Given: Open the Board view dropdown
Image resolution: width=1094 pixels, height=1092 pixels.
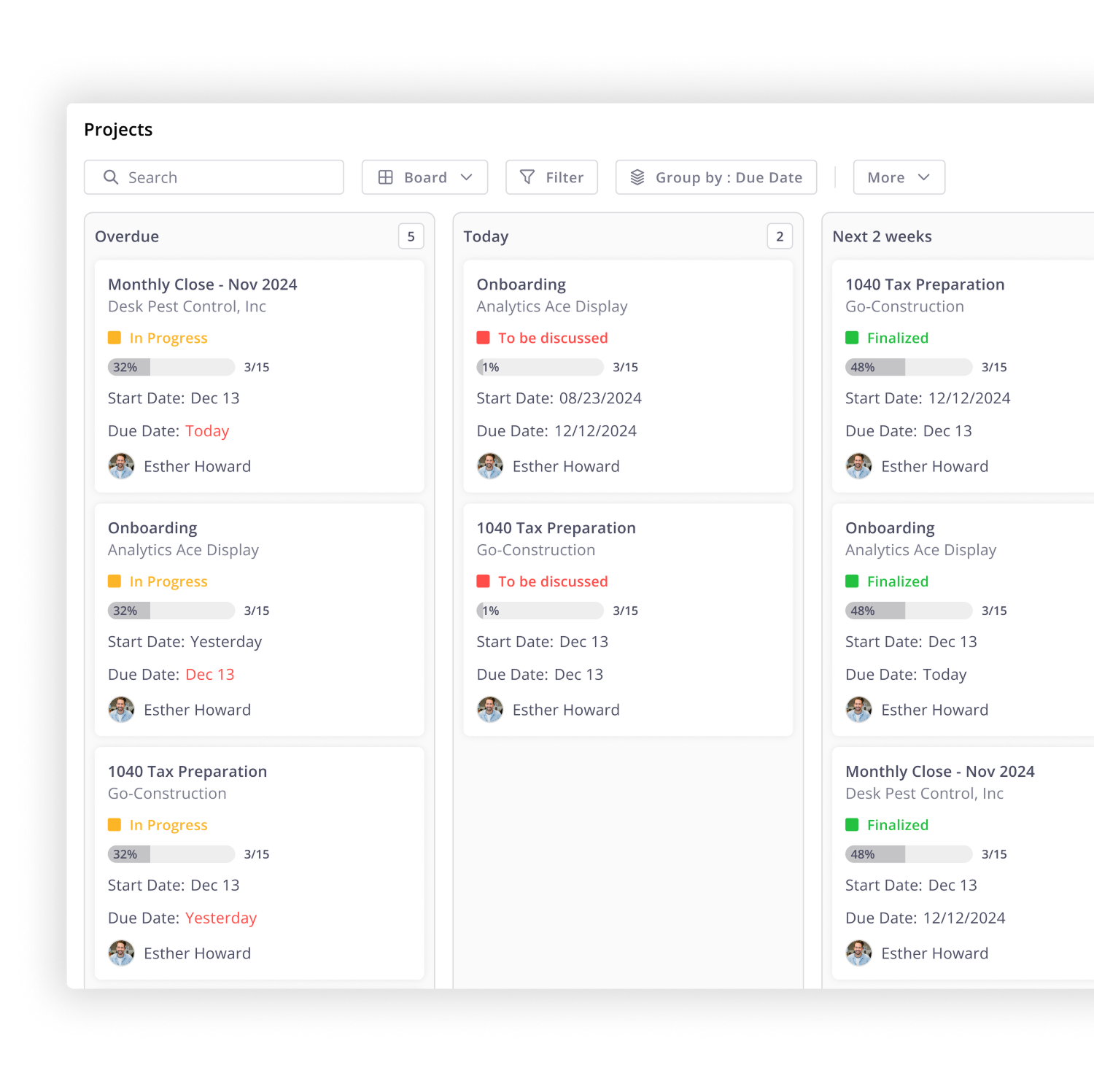Looking at the screenshot, I should [x=425, y=177].
